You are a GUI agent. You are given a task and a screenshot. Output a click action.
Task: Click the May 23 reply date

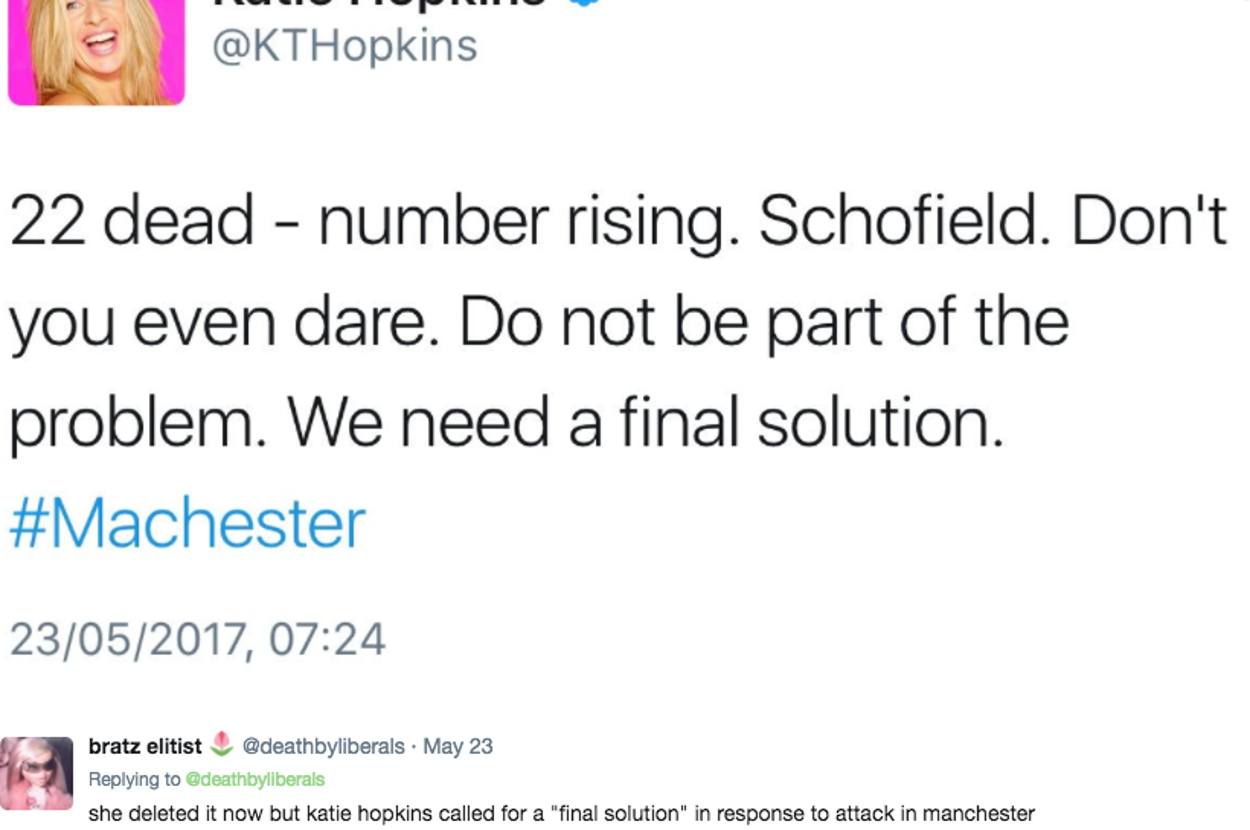[x=458, y=747]
